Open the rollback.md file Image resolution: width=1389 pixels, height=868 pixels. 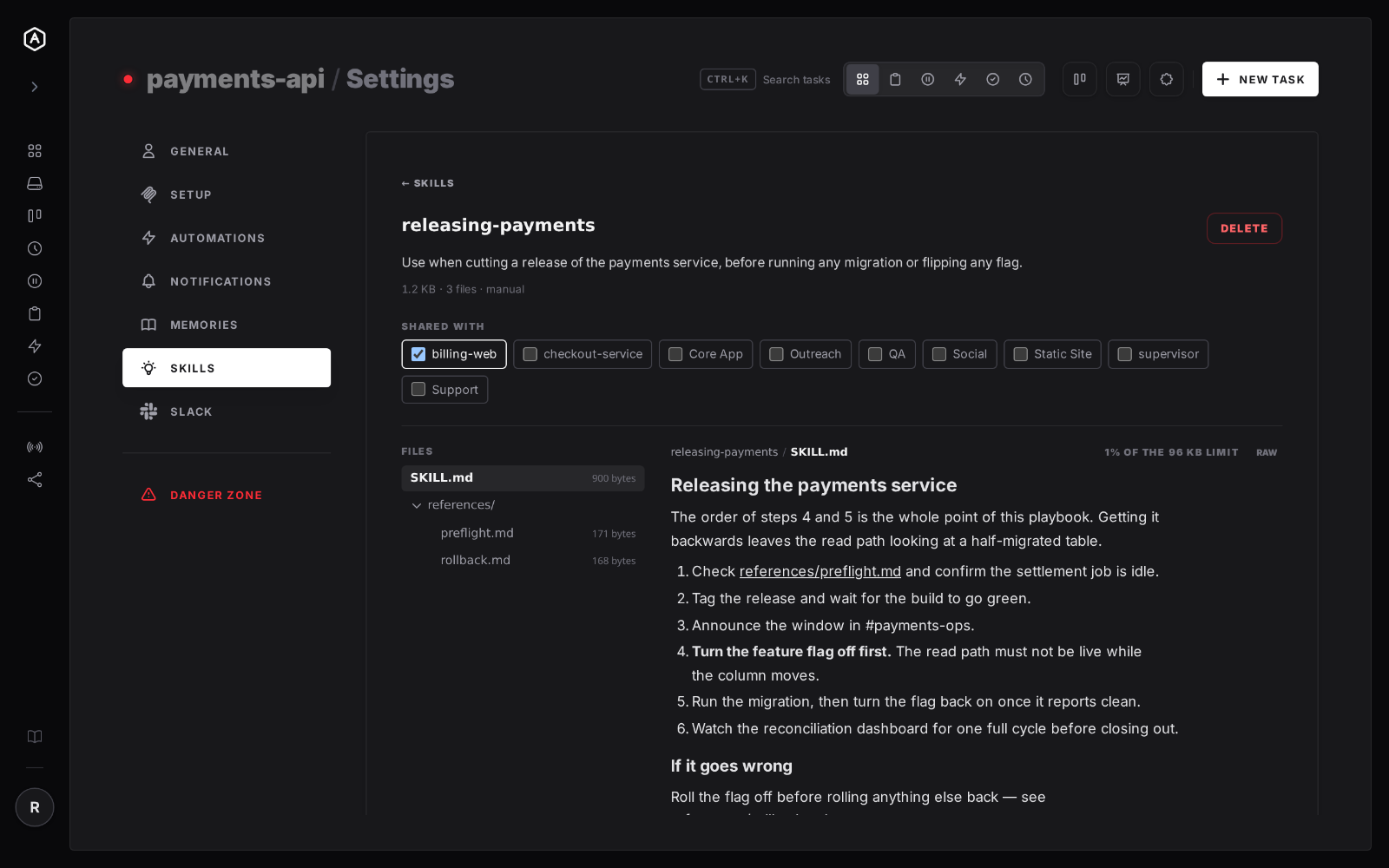523,560
